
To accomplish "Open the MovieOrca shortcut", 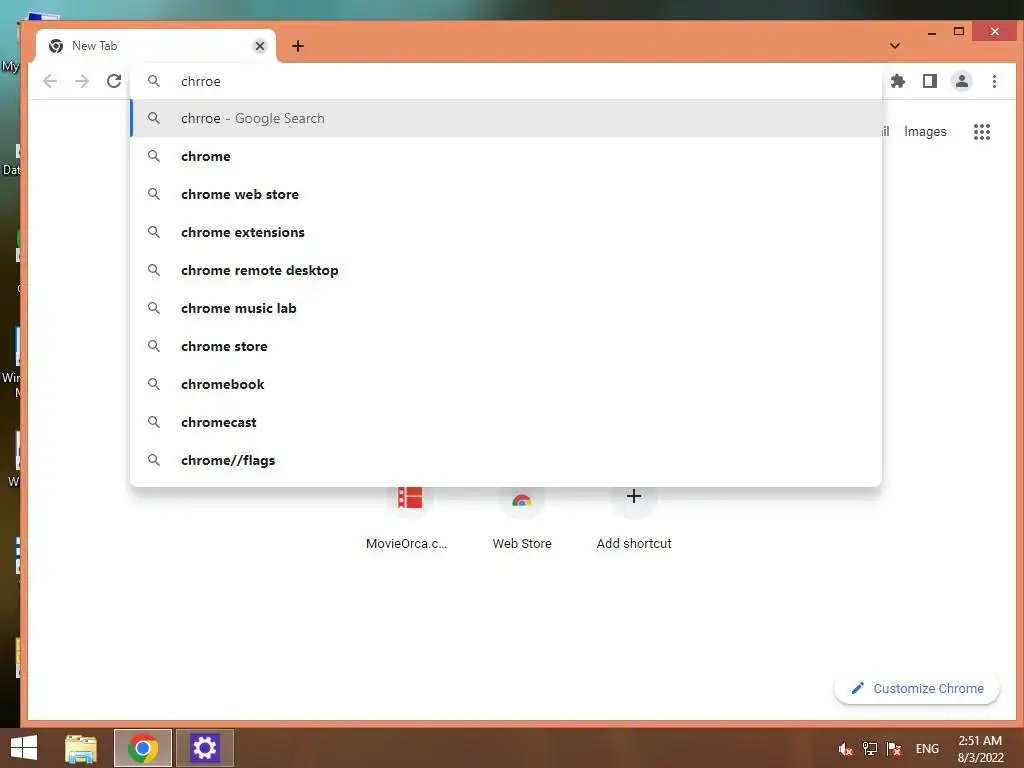I will (409, 519).
